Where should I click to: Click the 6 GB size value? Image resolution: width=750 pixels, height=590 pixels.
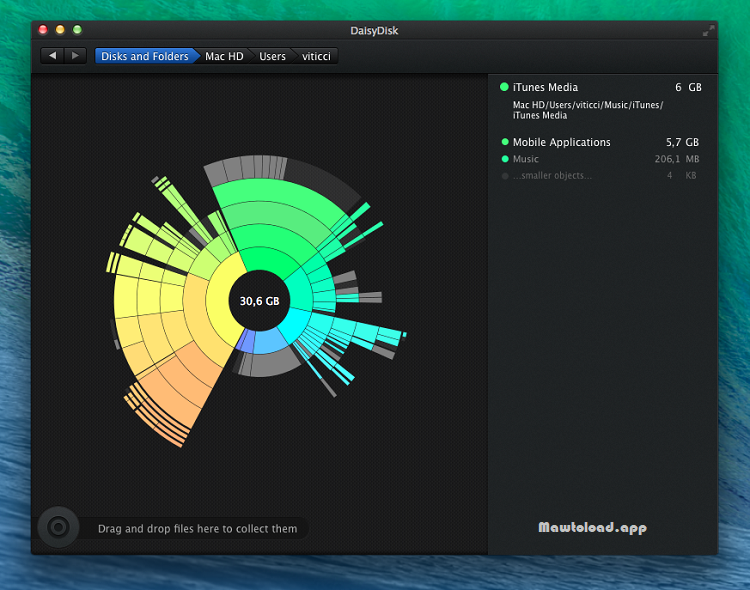[x=688, y=87]
